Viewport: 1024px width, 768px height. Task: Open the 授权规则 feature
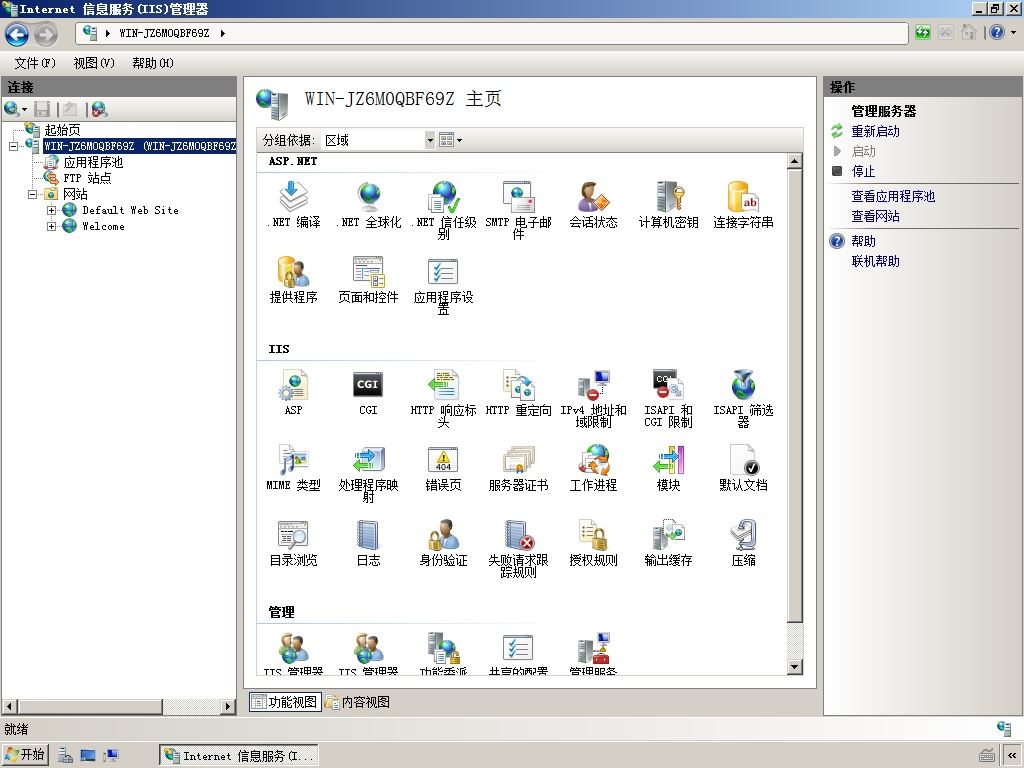593,543
